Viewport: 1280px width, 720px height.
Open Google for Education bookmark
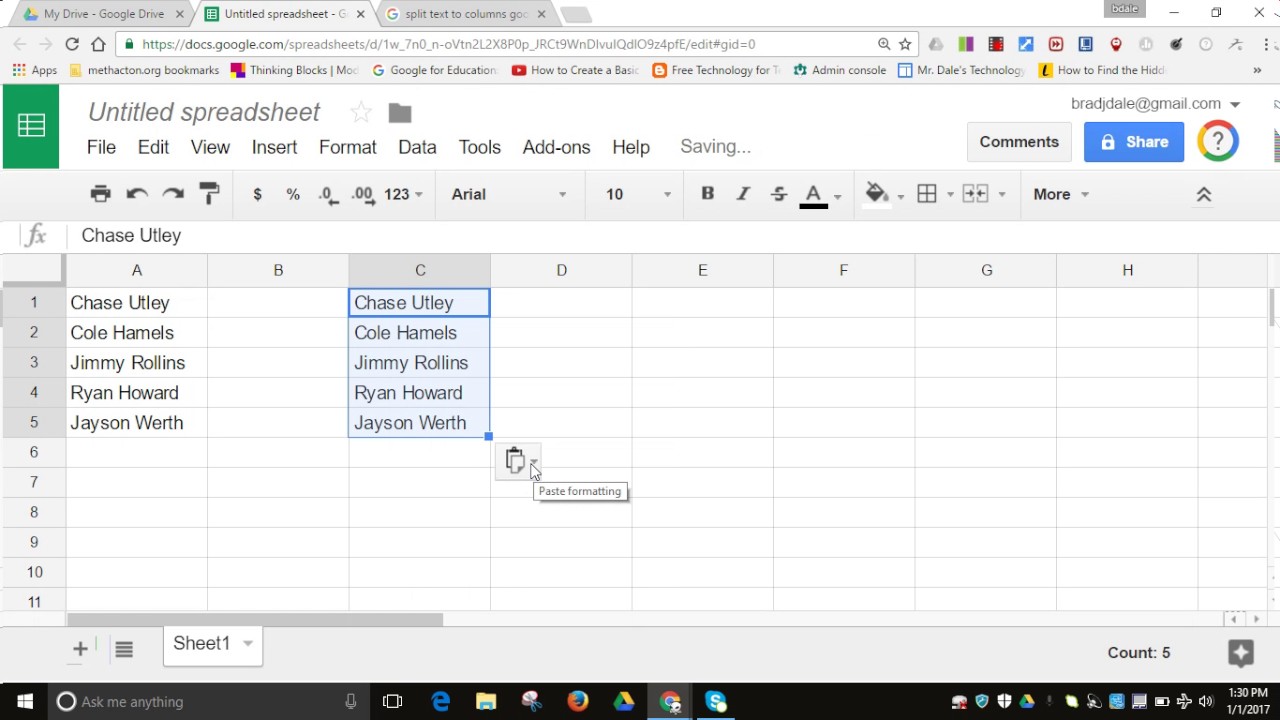coord(434,70)
